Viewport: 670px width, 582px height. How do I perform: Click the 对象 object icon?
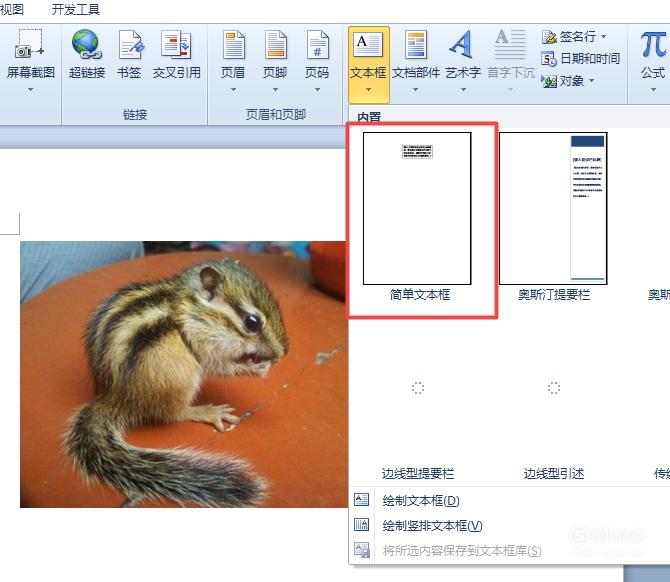[549, 80]
